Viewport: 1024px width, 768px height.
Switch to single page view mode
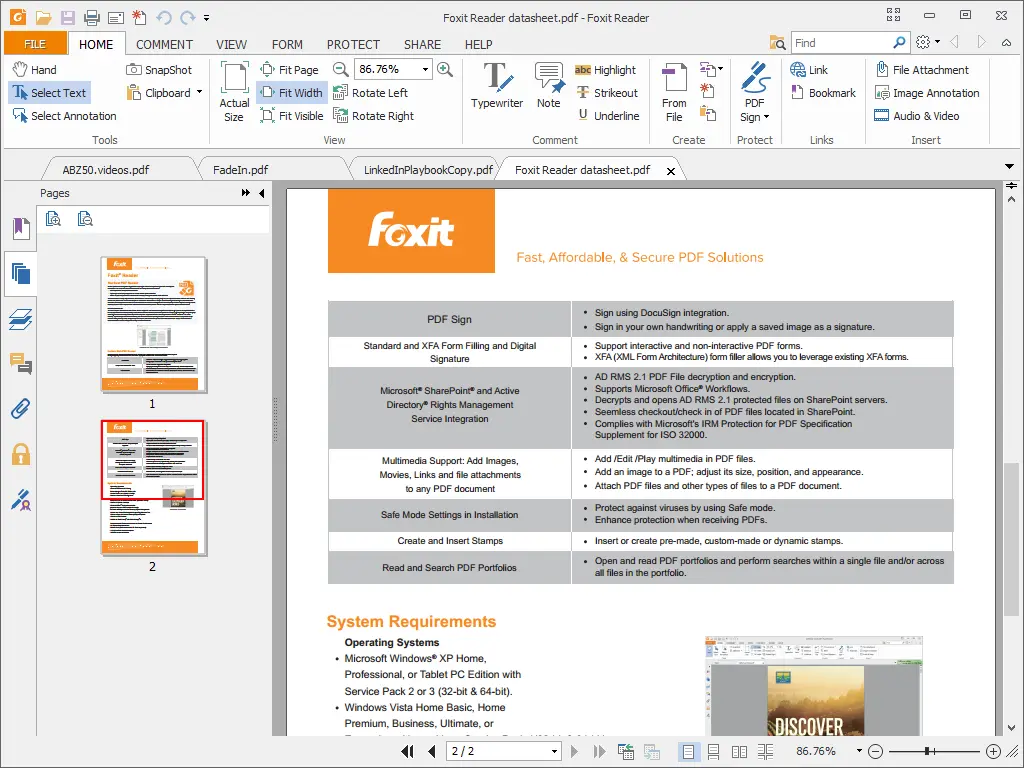(x=688, y=751)
